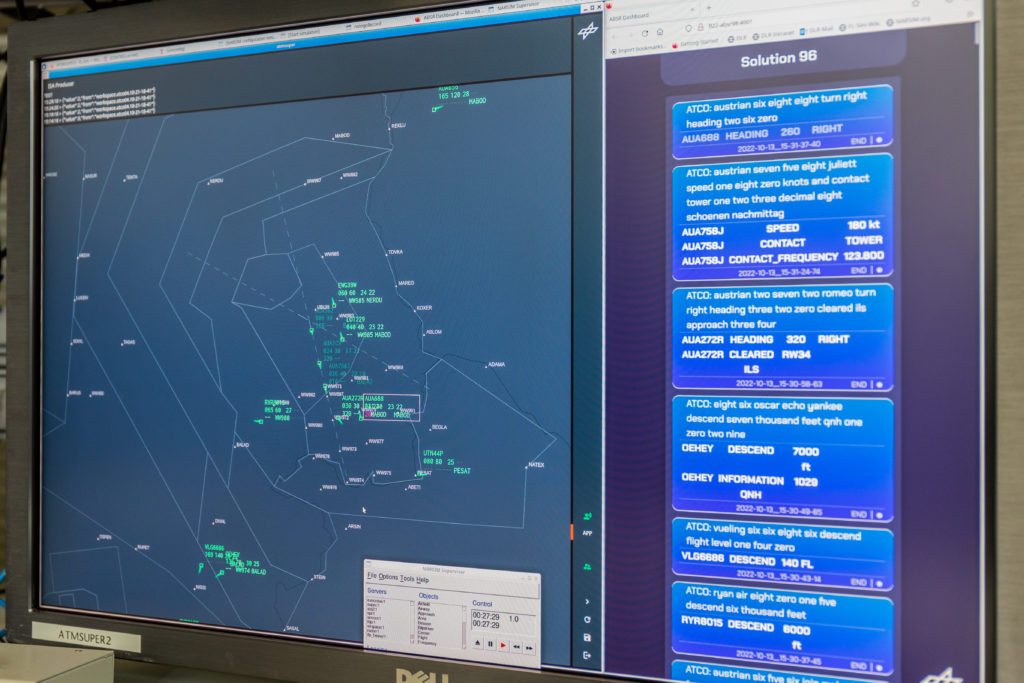The width and height of the screenshot is (1024, 683).
Task: Click the Firefox home button
Action: coord(660,31)
